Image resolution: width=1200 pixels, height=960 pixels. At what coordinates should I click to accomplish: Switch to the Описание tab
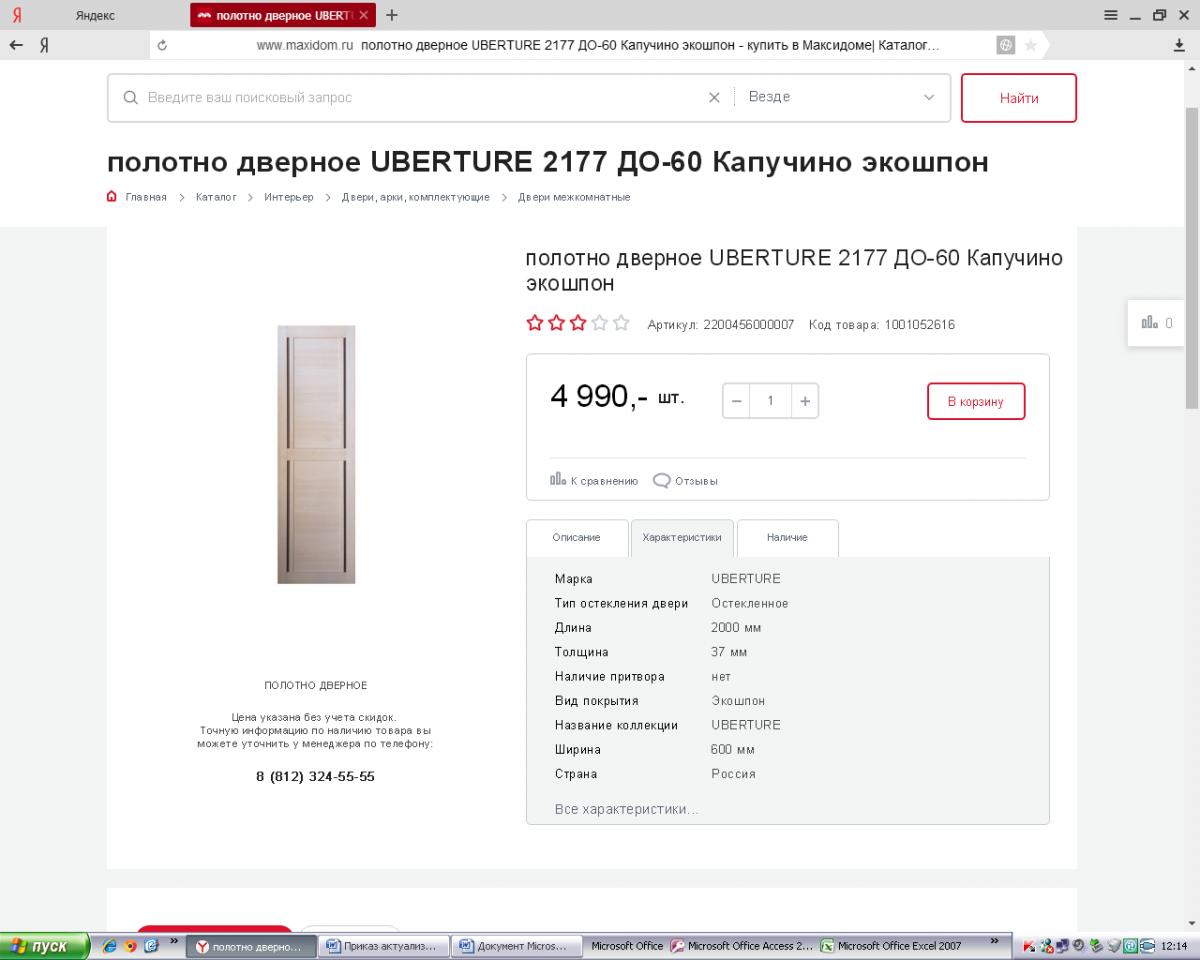(577, 538)
